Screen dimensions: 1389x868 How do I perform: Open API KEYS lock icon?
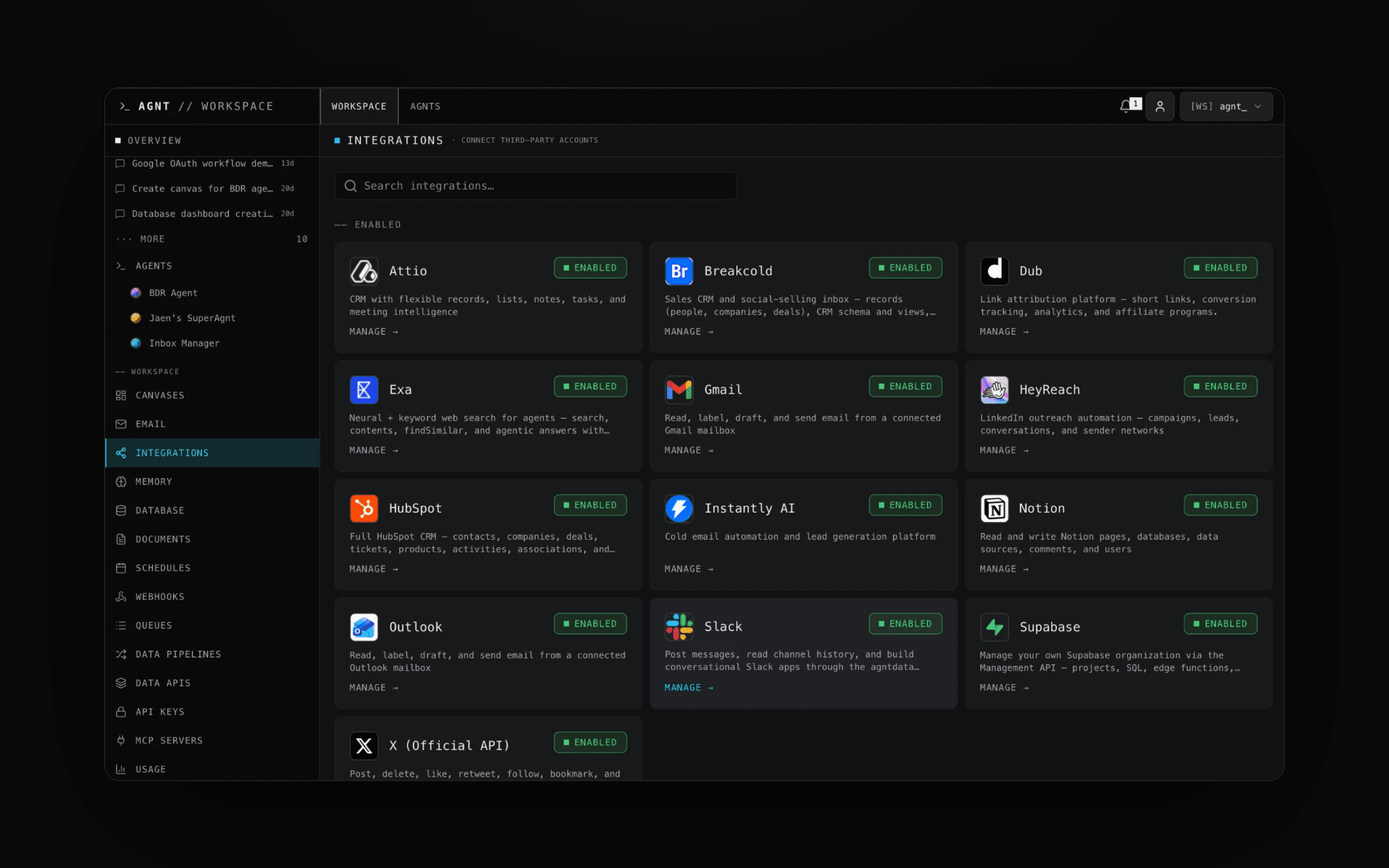click(x=120, y=712)
